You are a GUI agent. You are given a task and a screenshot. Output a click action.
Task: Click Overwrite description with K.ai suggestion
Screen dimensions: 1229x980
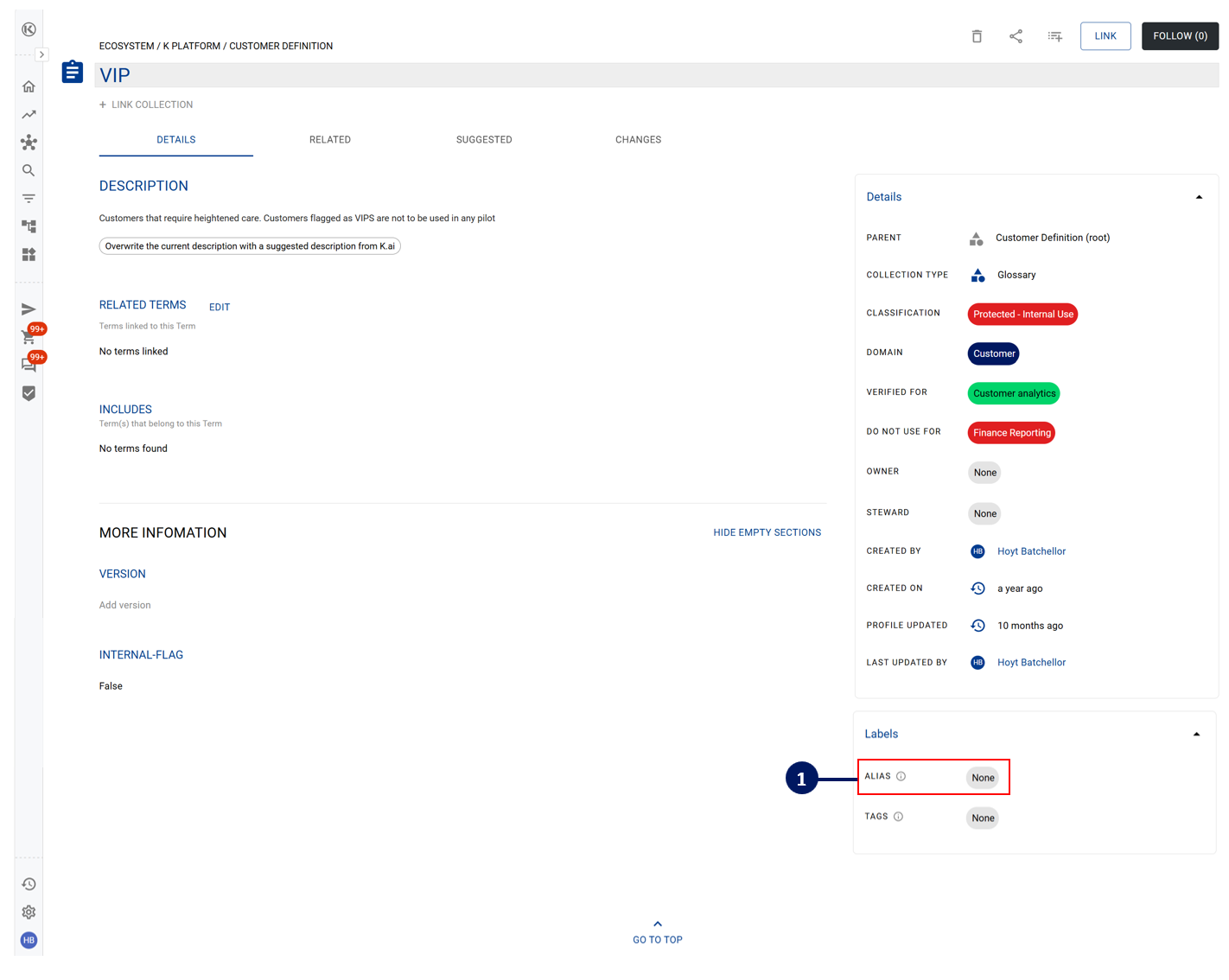tap(250, 246)
